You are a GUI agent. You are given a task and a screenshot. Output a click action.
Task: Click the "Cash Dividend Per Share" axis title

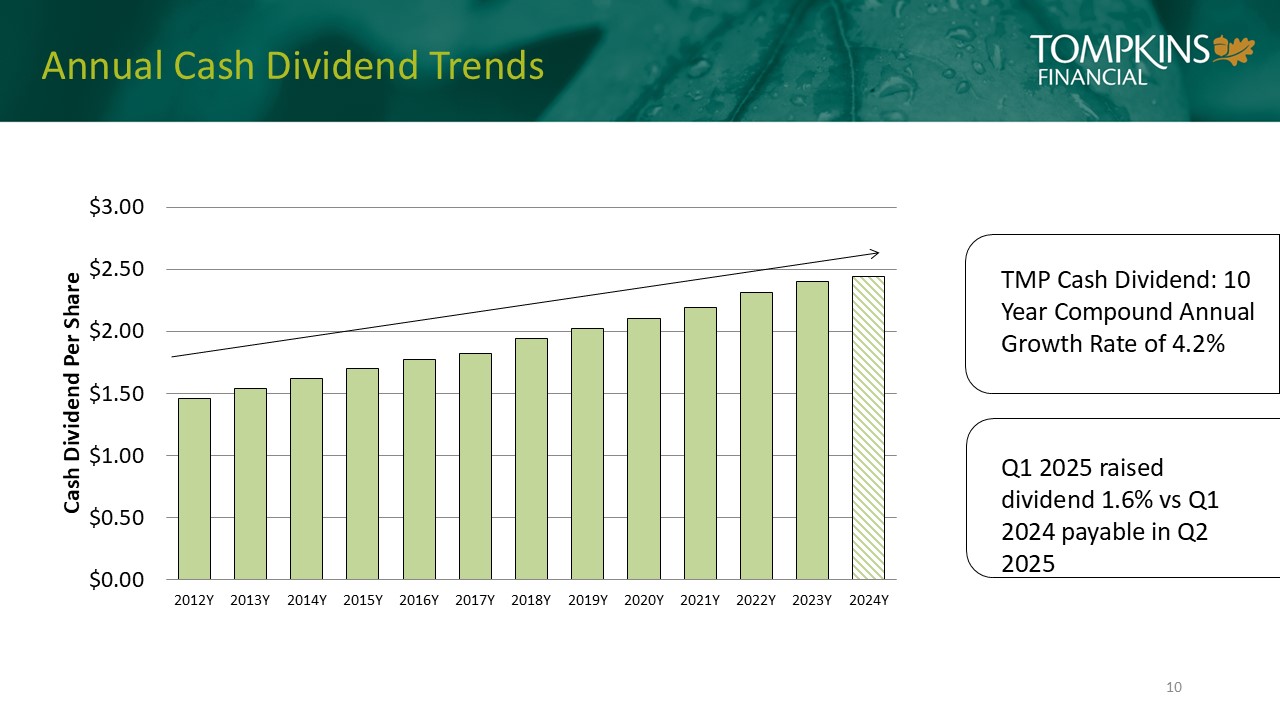tap(72, 393)
